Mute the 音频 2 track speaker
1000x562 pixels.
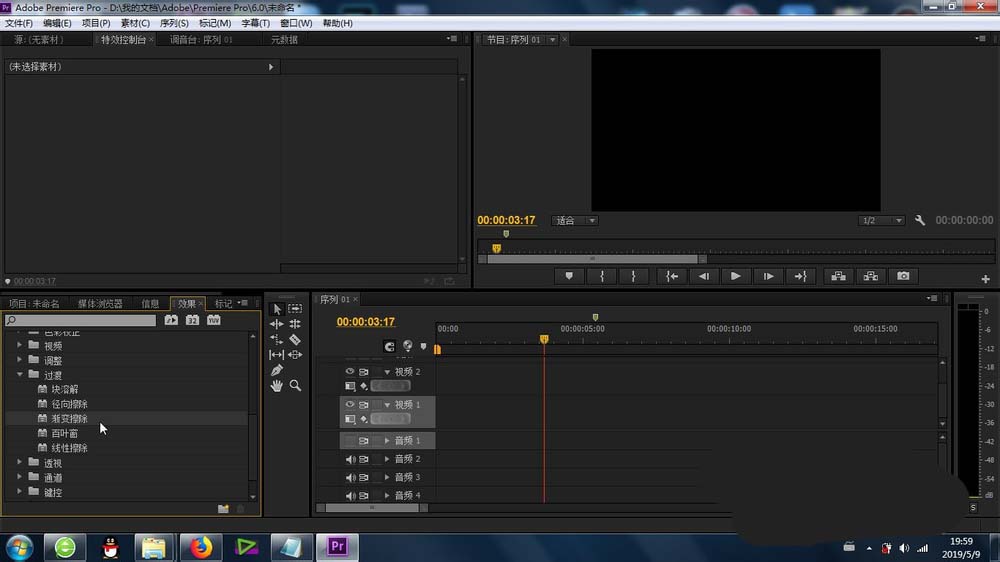[350, 459]
